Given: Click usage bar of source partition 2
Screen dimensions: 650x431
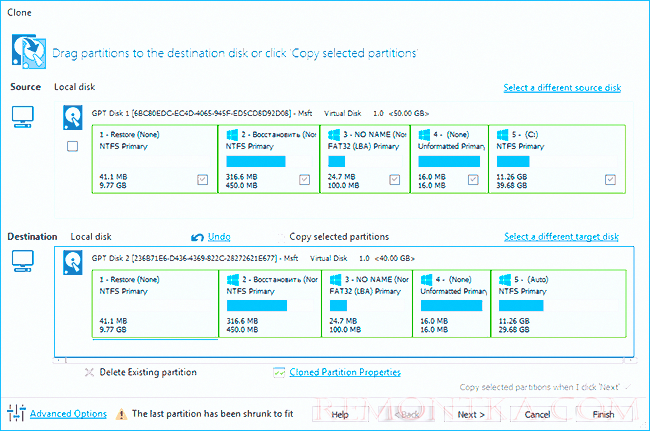Looking at the screenshot, I should 269,161.
